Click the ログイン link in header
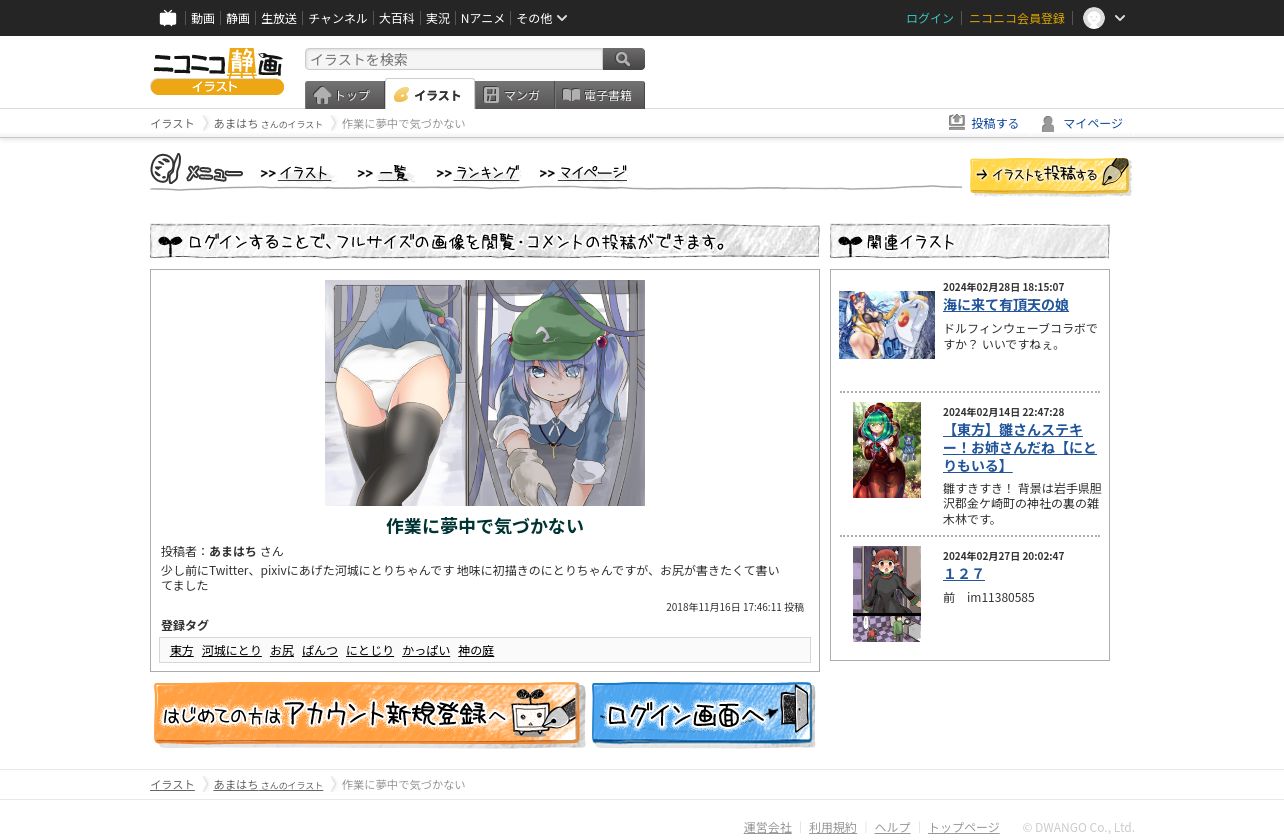1284x840 pixels. coord(930,18)
